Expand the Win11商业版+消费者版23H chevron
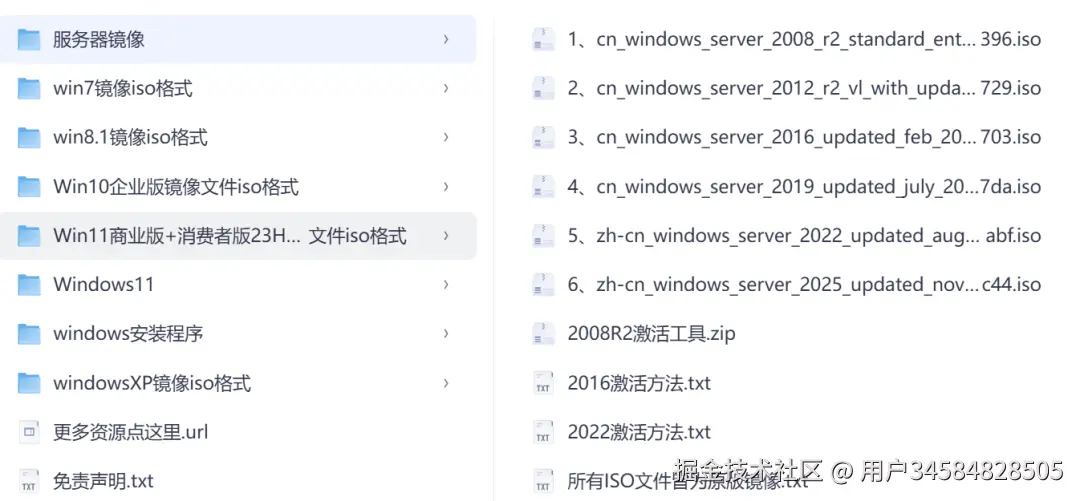The width and height of the screenshot is (1080, 501). [446, 236]
